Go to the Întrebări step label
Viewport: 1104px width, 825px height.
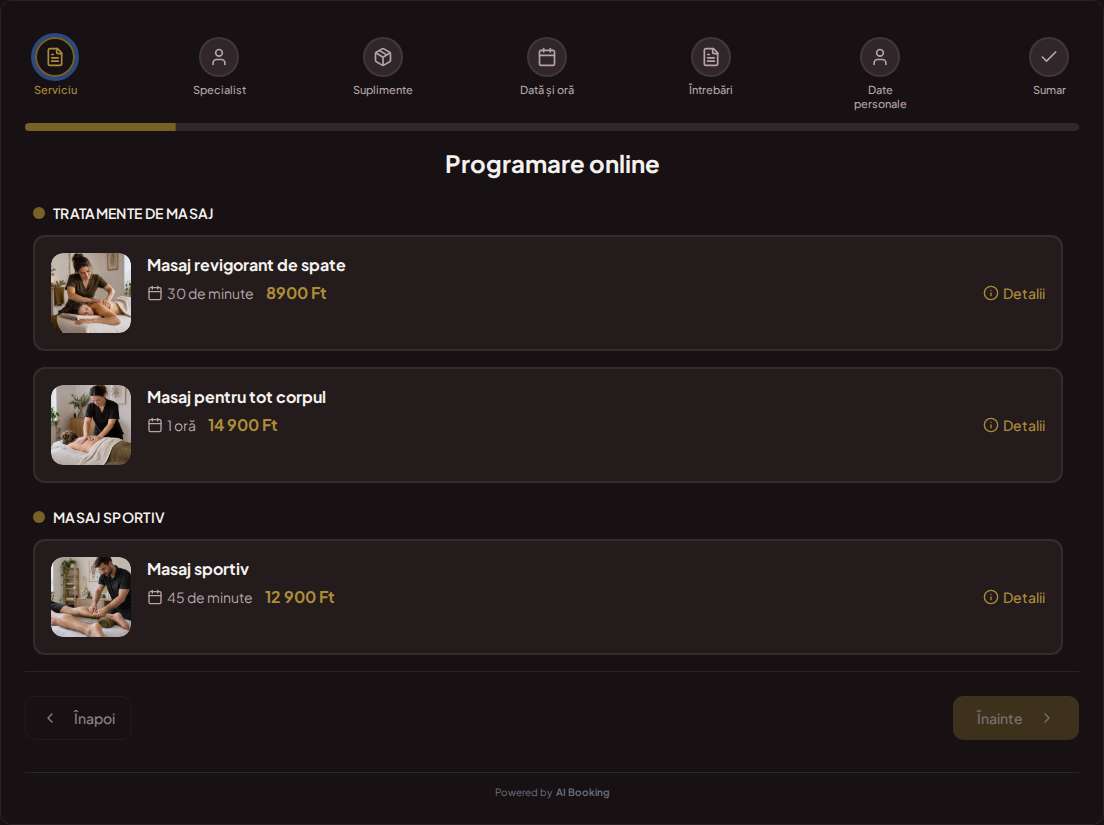[710, 90]
